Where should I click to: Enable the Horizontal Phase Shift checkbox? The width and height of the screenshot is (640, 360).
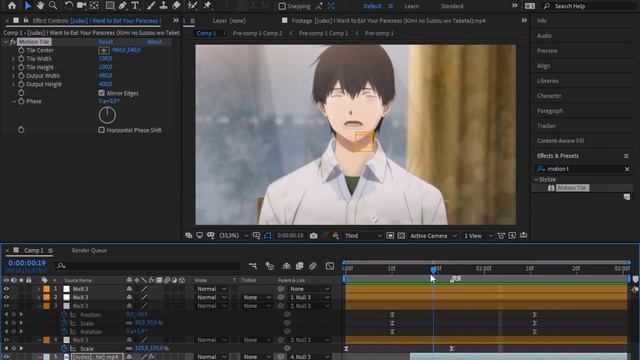coord(102,130)
